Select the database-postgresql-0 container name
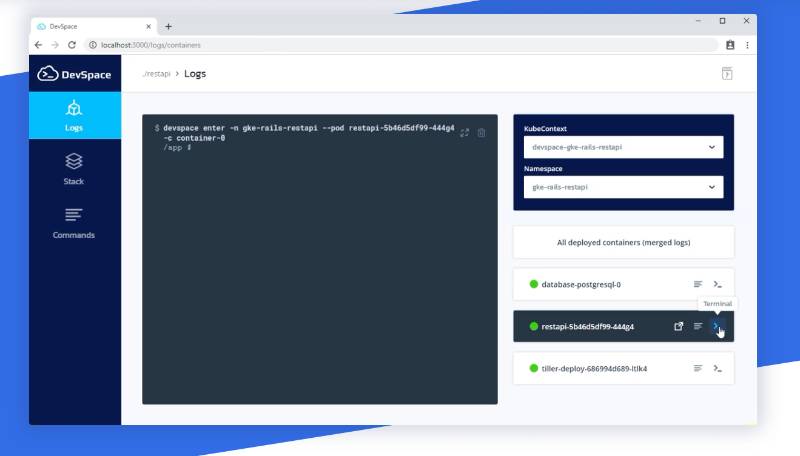Viewport: 800px width, 456px height. (581, 284)
